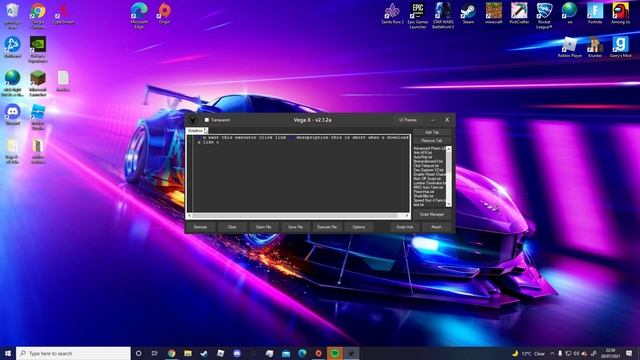Screen dimensions: 640x360
Task: Select the Among Us desktop icon
Action: [x=620, y=14]
